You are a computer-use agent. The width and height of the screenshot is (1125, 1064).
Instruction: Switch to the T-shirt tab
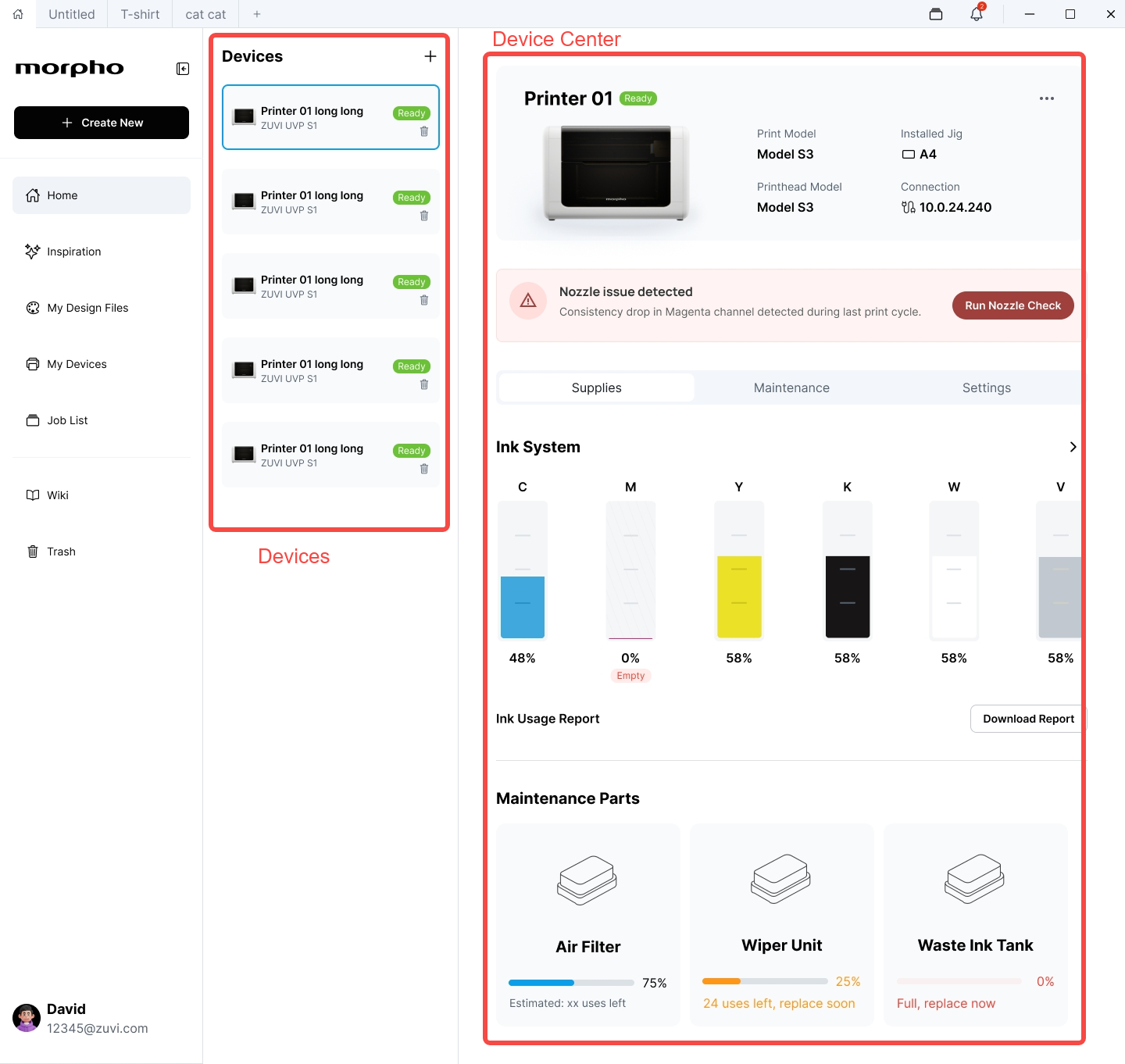(140, 14)
